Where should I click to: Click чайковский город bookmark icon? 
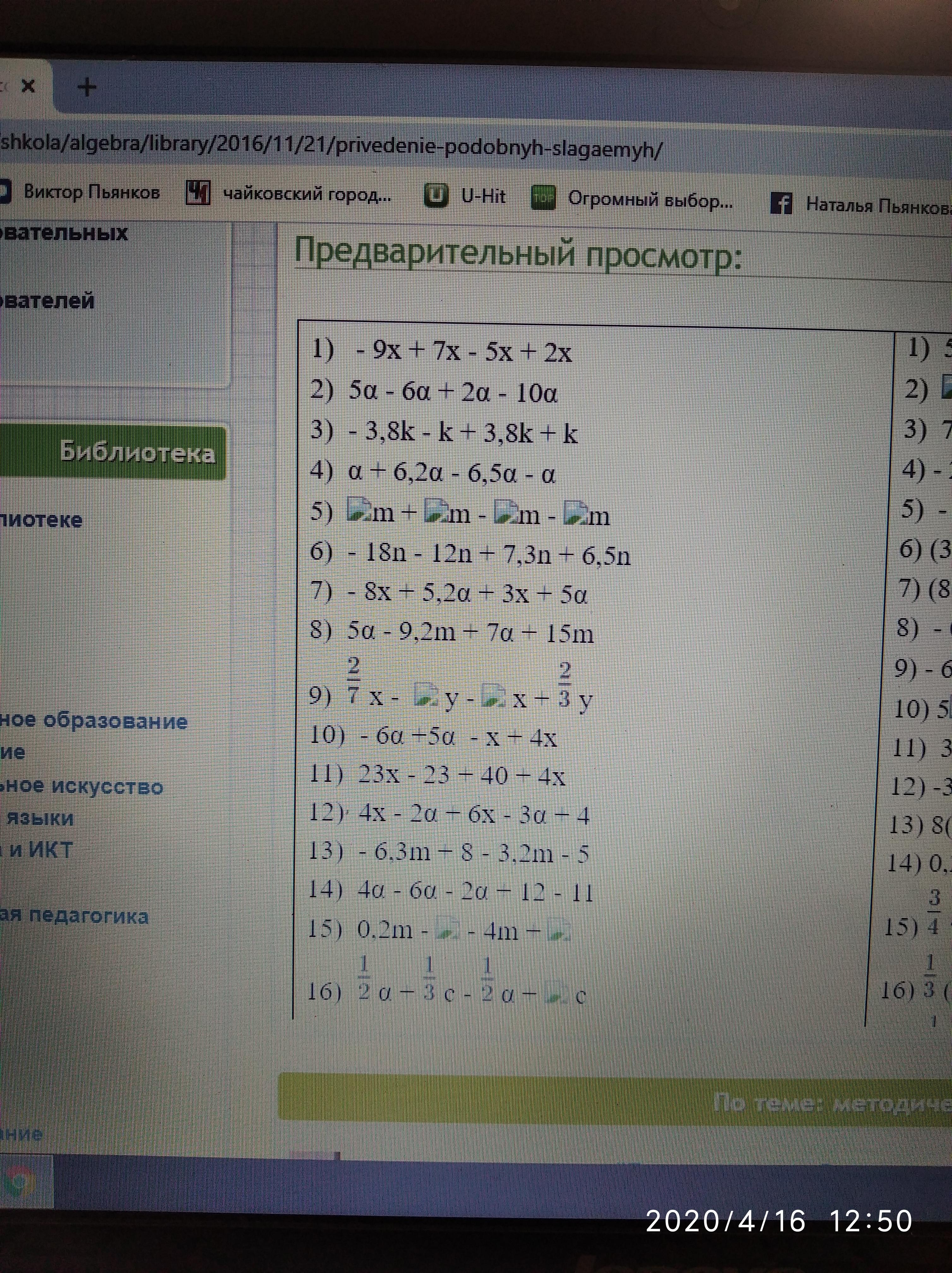pyautogui.click(x=198, y=193)
